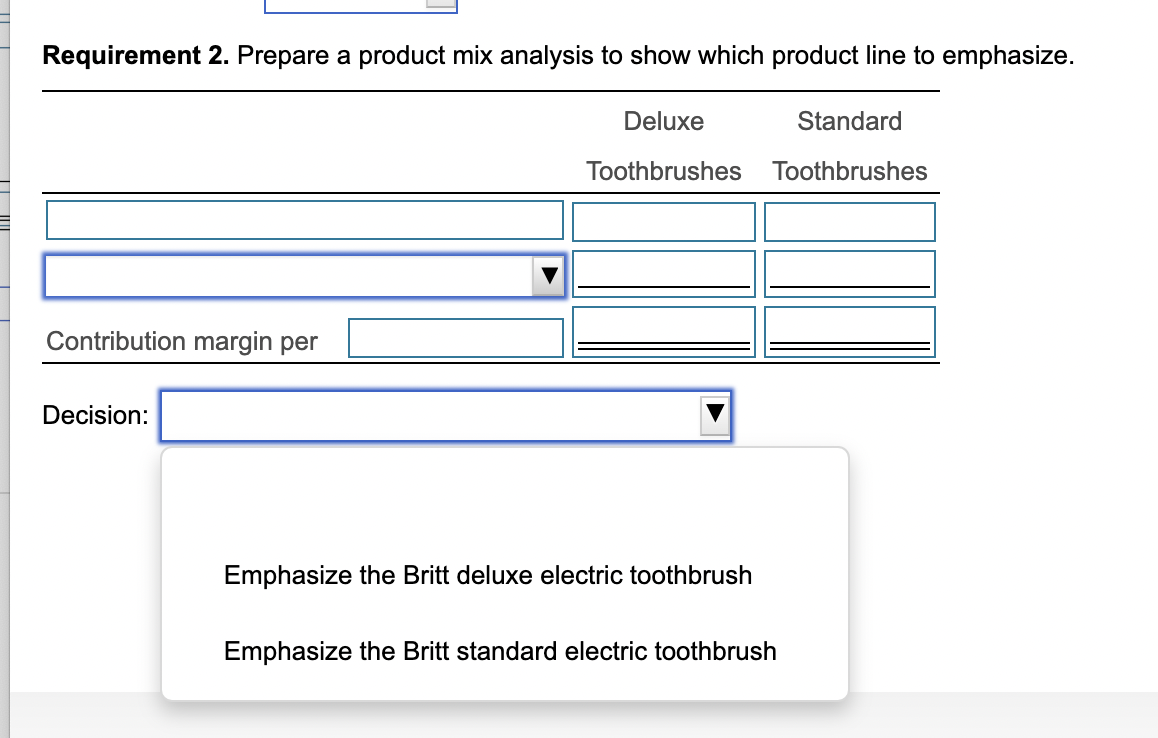Click the Deluxe Toothbrushes top input cell
This screenshot has height=738, width=1158.
point(663,221)
